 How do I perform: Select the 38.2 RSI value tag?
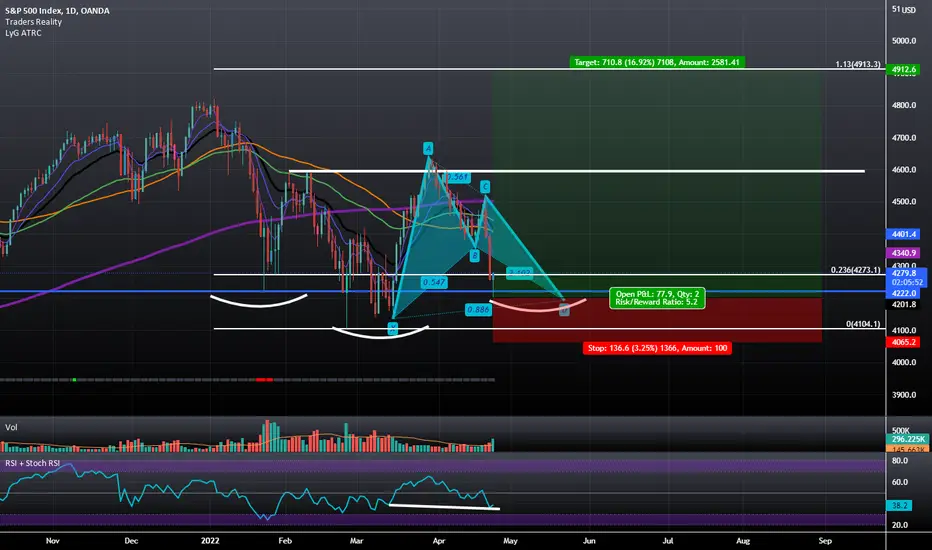[x=899, y=505]
